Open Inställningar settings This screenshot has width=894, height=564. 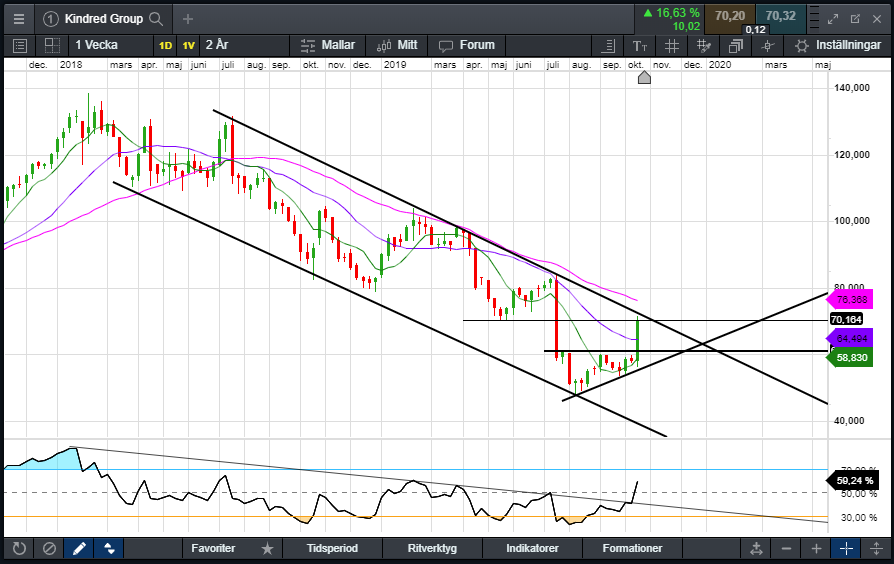(838, 45)
